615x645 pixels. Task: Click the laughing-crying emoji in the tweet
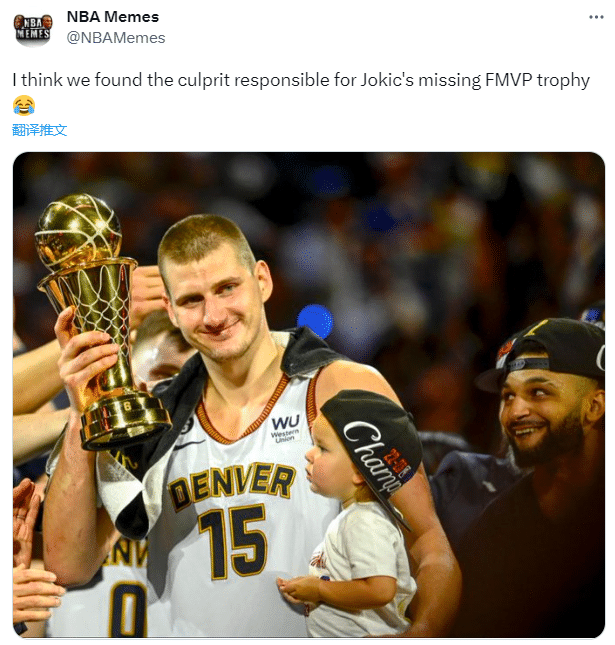click(x=23, y=105)
